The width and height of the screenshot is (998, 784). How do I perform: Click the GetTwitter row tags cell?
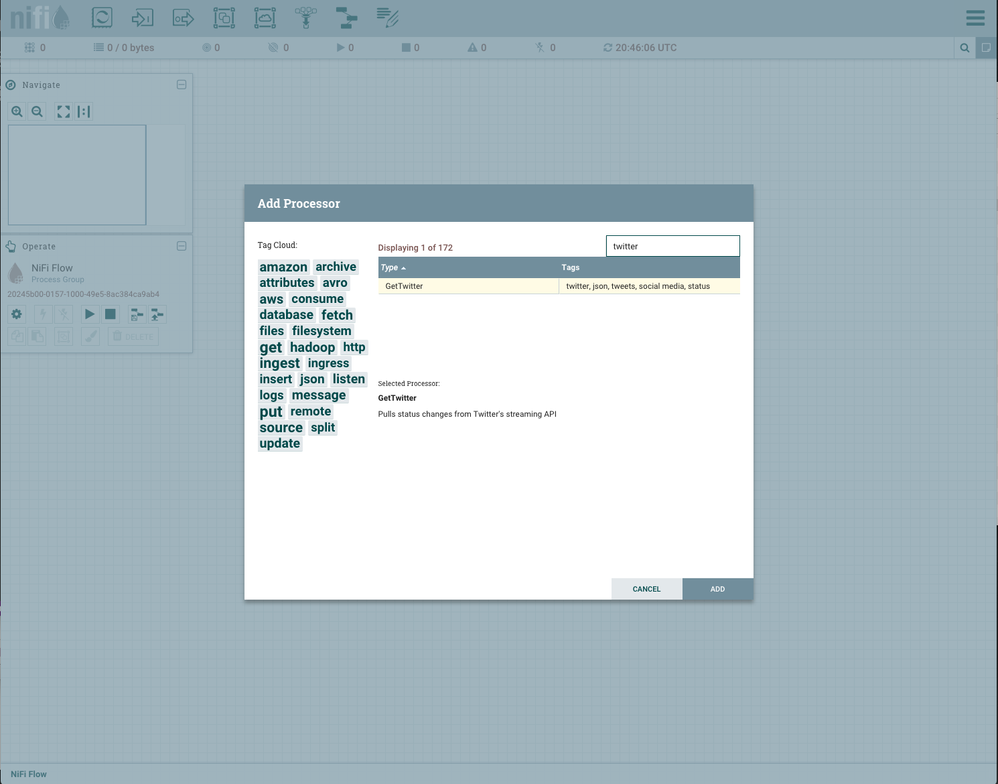(649, 286)
